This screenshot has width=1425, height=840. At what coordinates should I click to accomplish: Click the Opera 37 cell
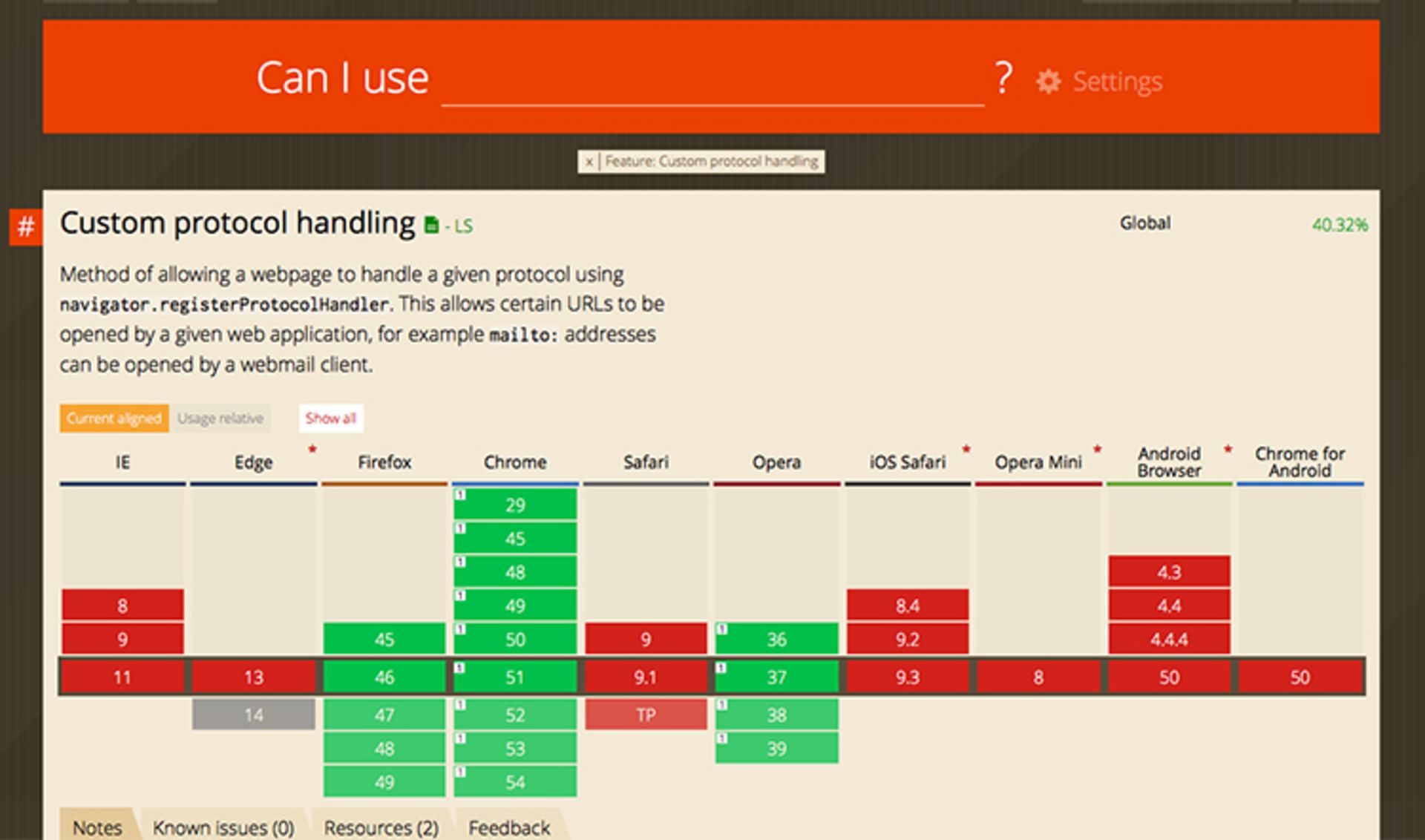click(776, 677)
